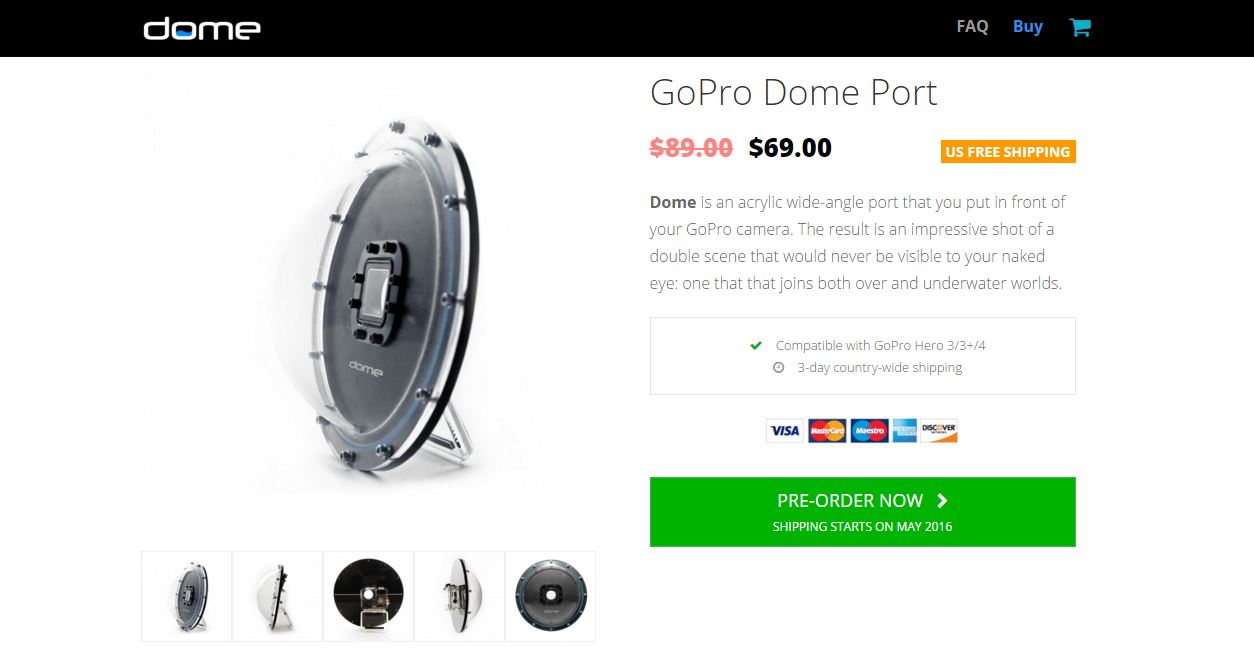Image resolution: width=1254 pixels, height=666 pixels.
Task: Select the second side-stand dome thumbnail
Action: 277,596
